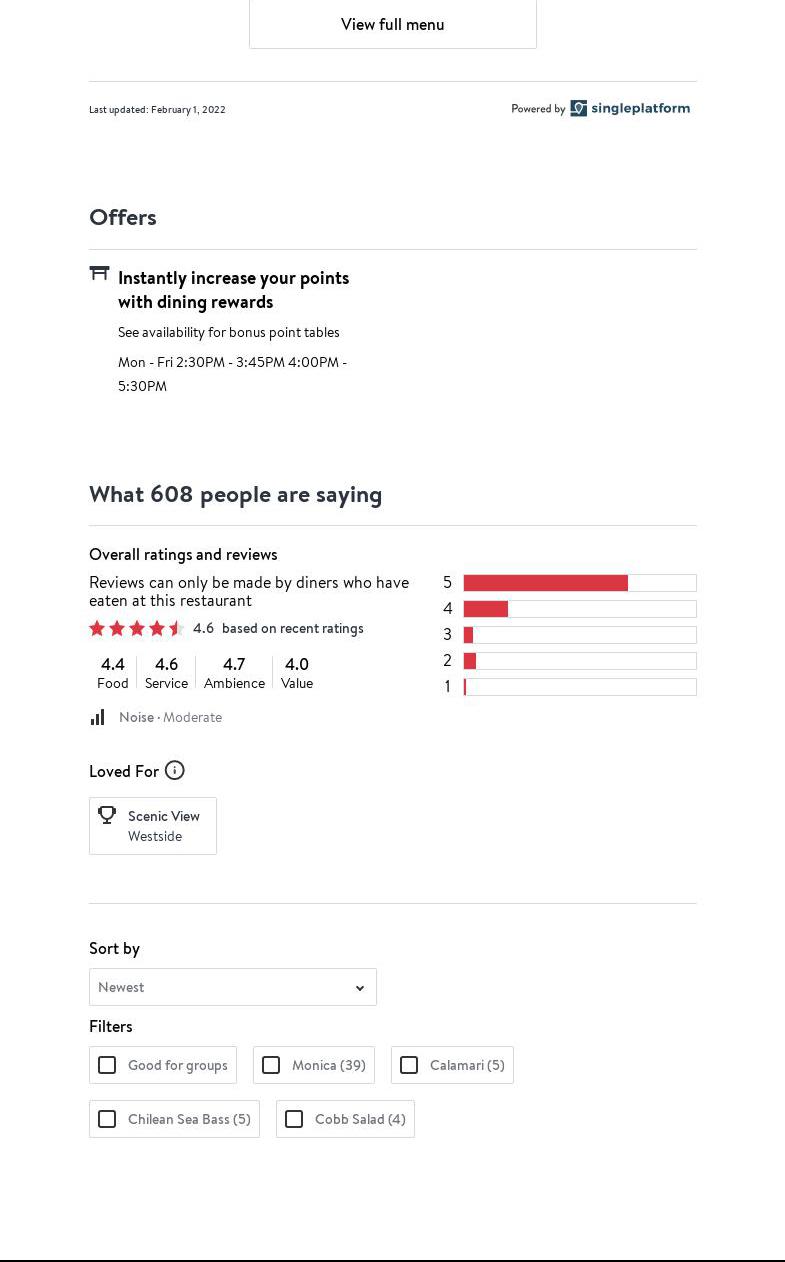Click the noise level bars icon
785x1262 pixels.
click(x=98, y=717)
